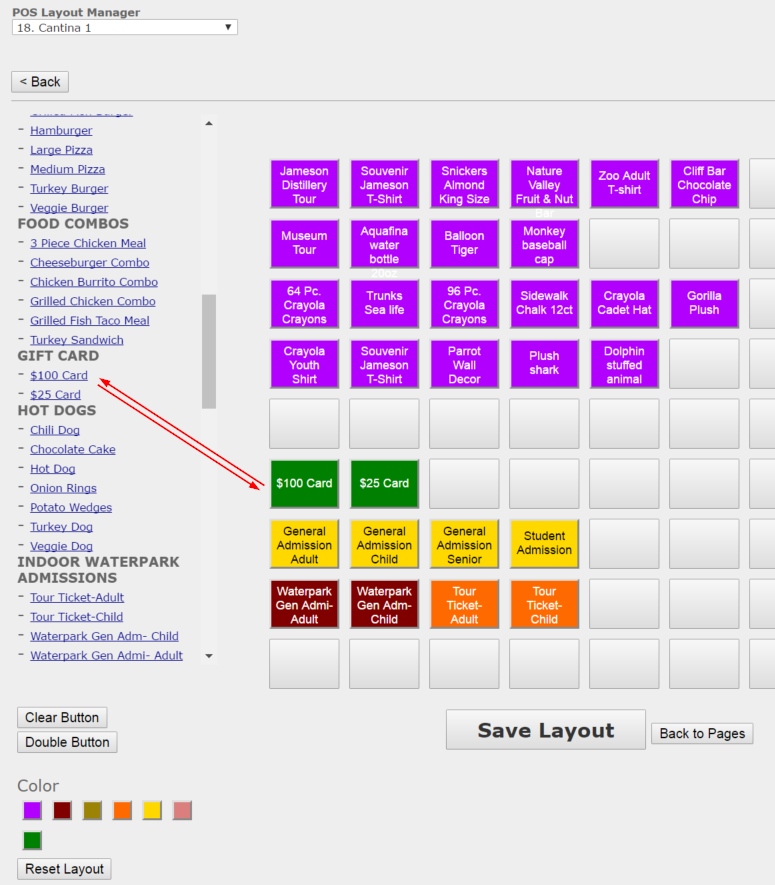Screen dimensions: 775x885
Task: Select the Cheeseburger Combo link
Action: tap(89, 262)
